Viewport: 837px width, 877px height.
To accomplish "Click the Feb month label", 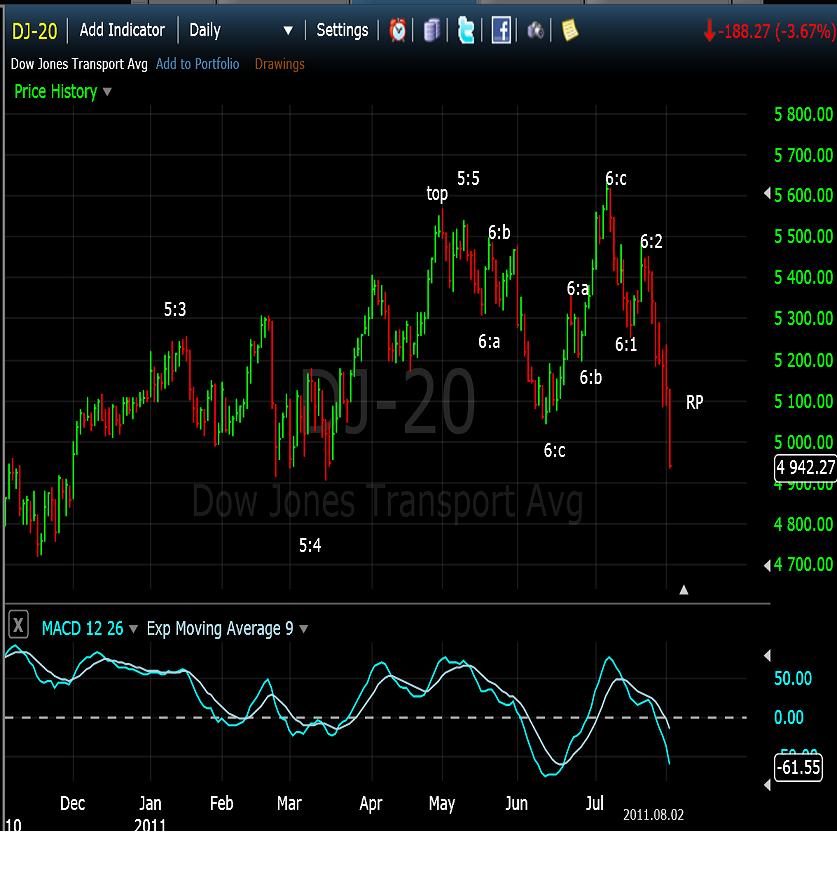I will click(x=222, y=804).
